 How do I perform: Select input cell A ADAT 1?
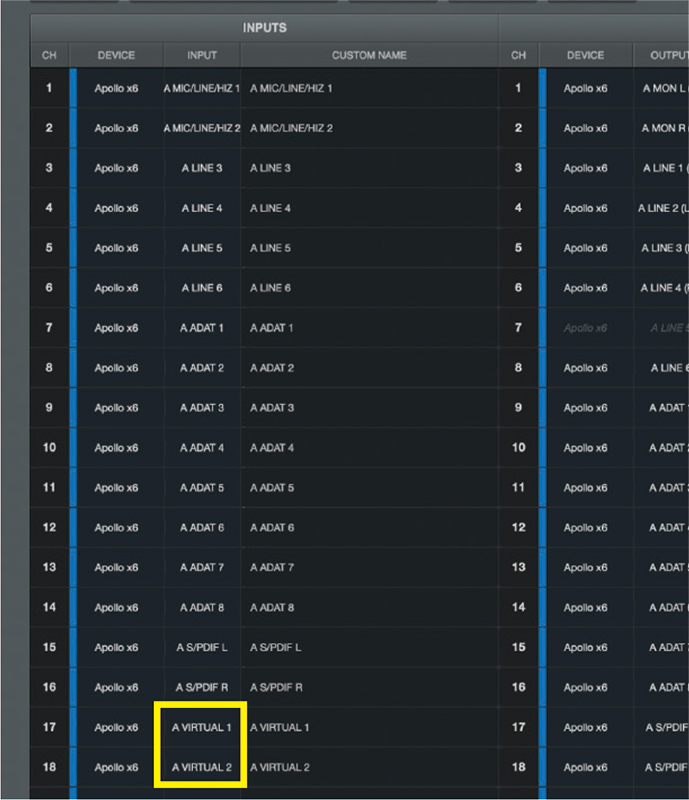[202, 328]
